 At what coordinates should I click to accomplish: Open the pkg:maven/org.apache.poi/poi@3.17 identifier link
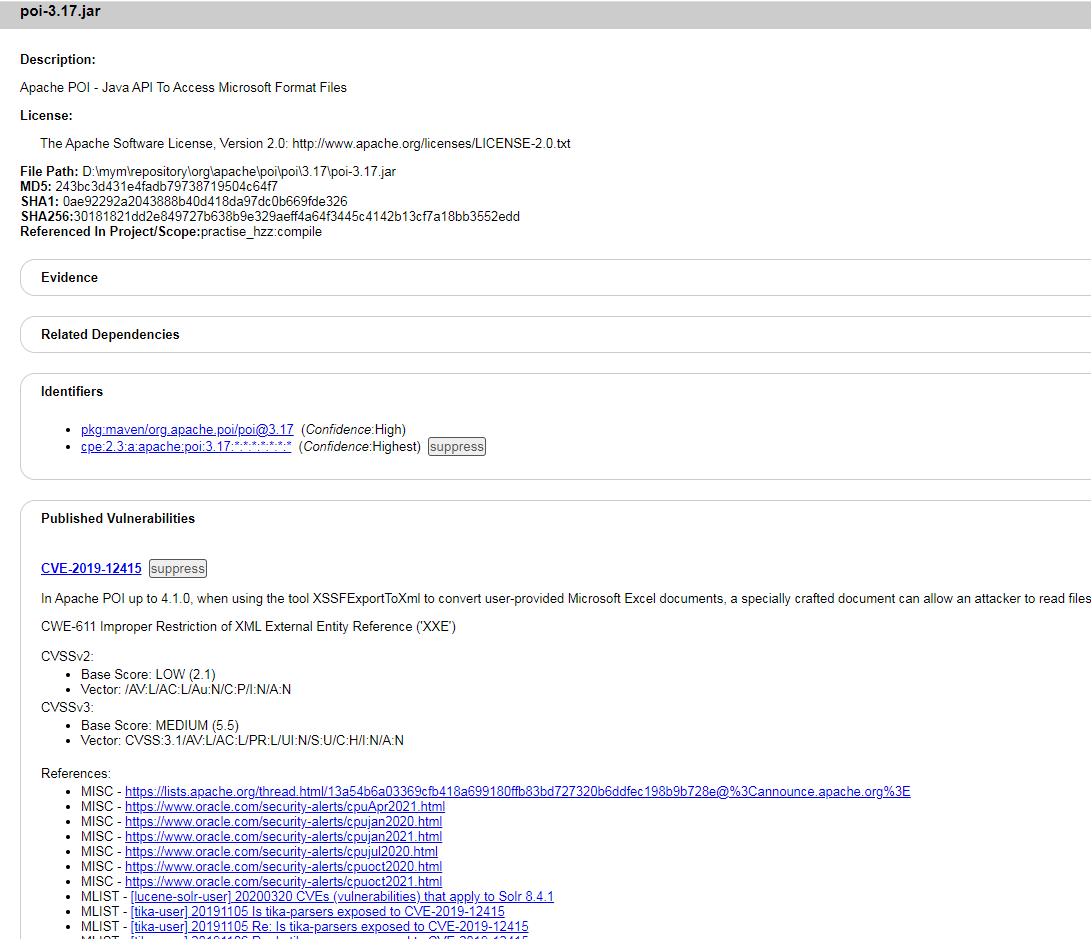tap(186, 429)
